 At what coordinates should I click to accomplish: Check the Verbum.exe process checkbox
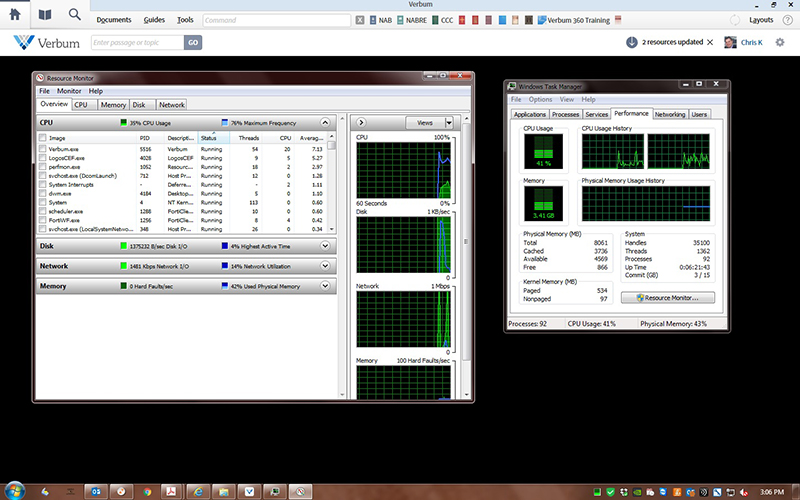coord(42,149)
